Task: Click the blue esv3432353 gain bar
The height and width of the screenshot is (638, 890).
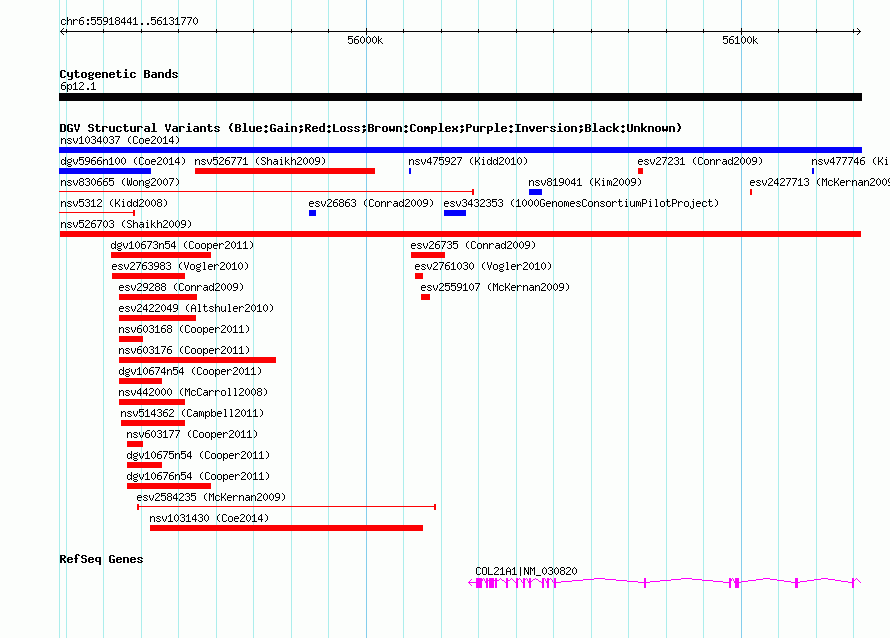Action: pyautogui.click(x=455, y=213)
